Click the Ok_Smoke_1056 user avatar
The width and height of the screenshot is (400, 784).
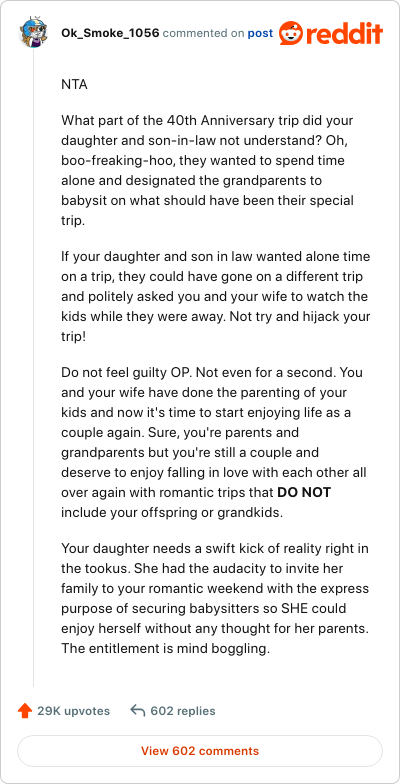[33, 33]
